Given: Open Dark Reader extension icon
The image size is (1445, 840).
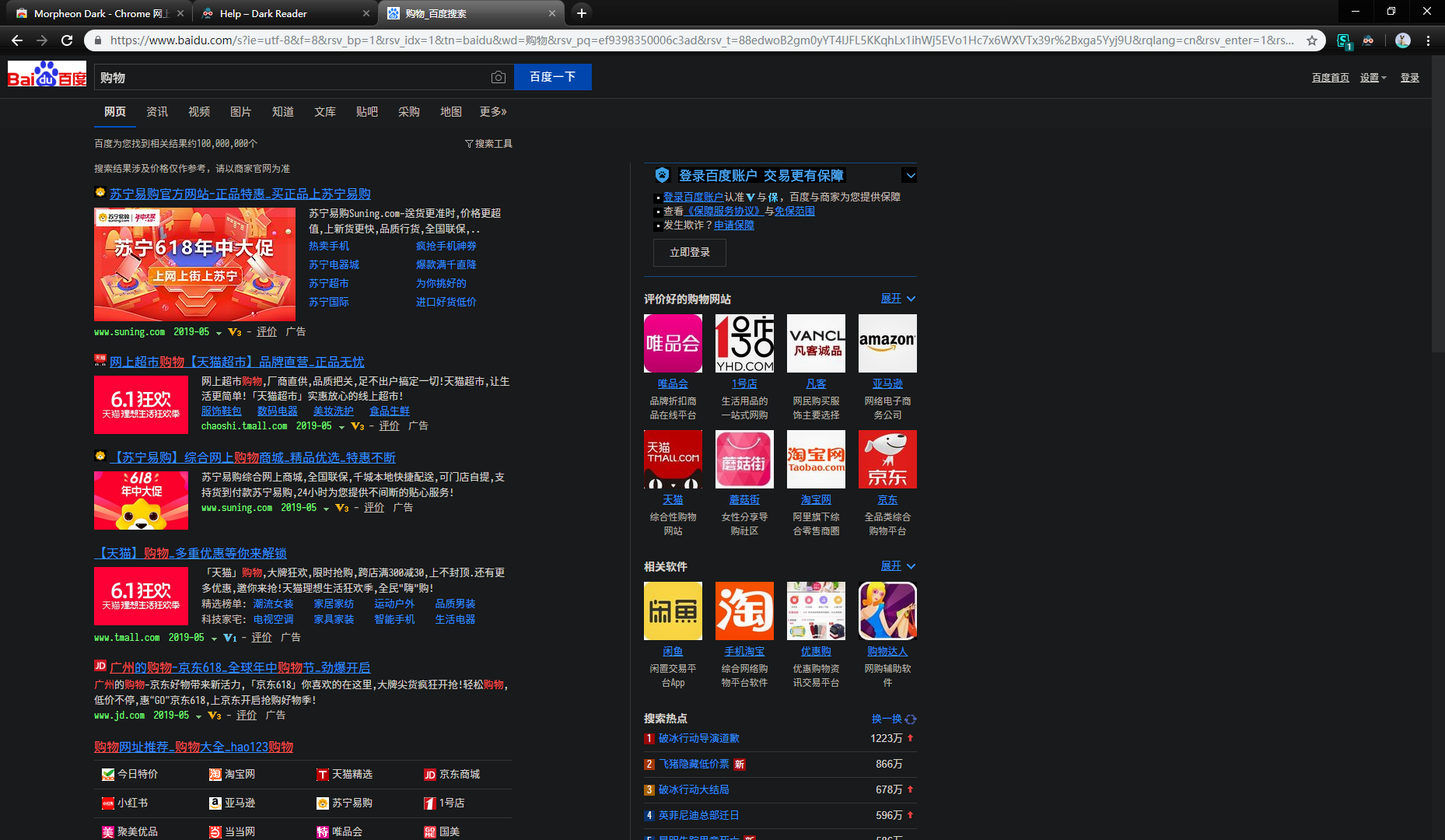Looking at the screenshot, I should [x=1368, y=40].
